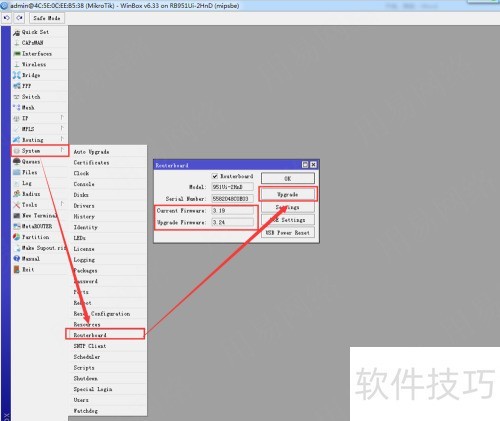
Task: Open Queues icon in sidebar
Action: (x=17, y=162)
